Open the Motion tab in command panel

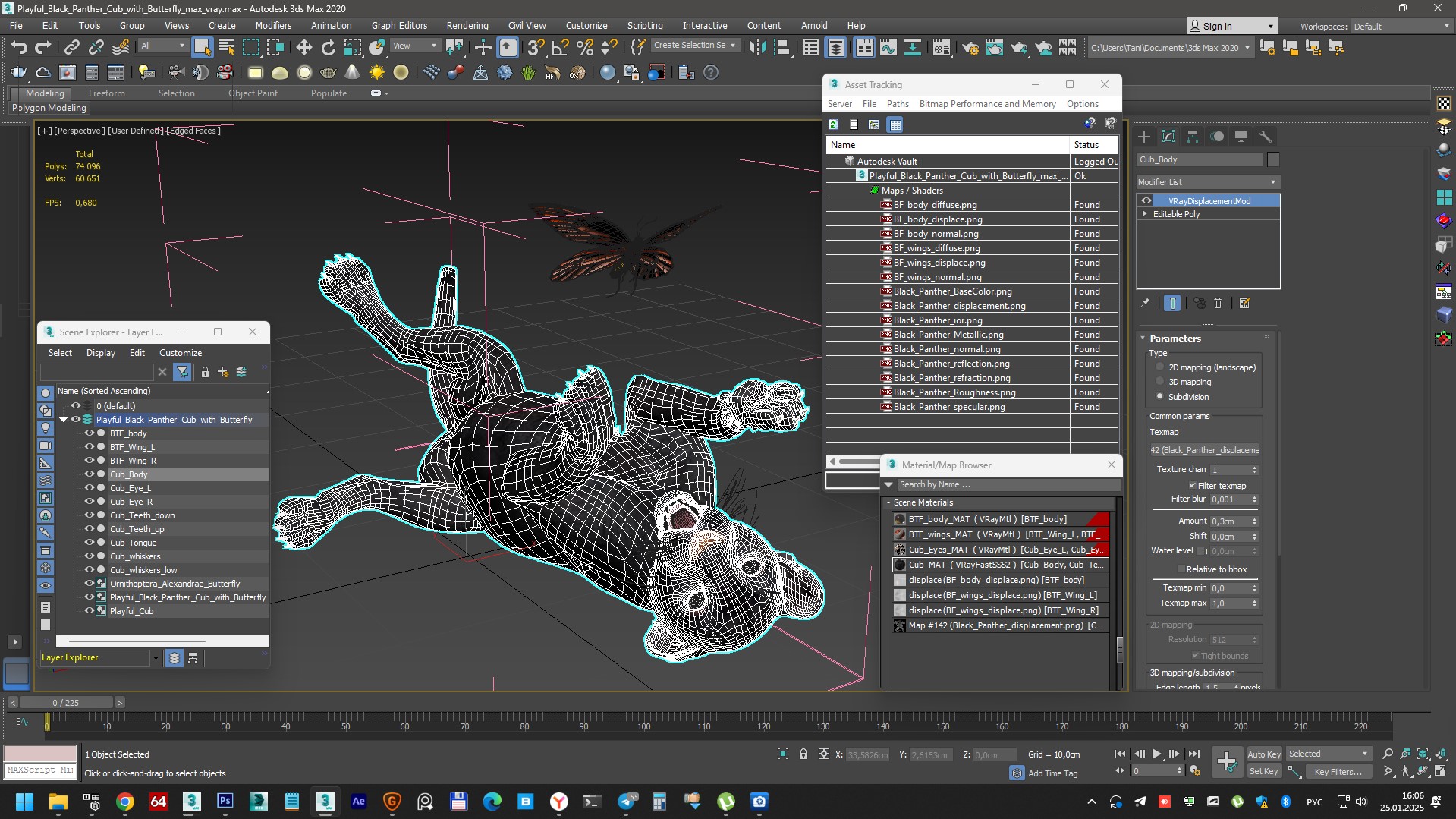[x=1217, y=137]
